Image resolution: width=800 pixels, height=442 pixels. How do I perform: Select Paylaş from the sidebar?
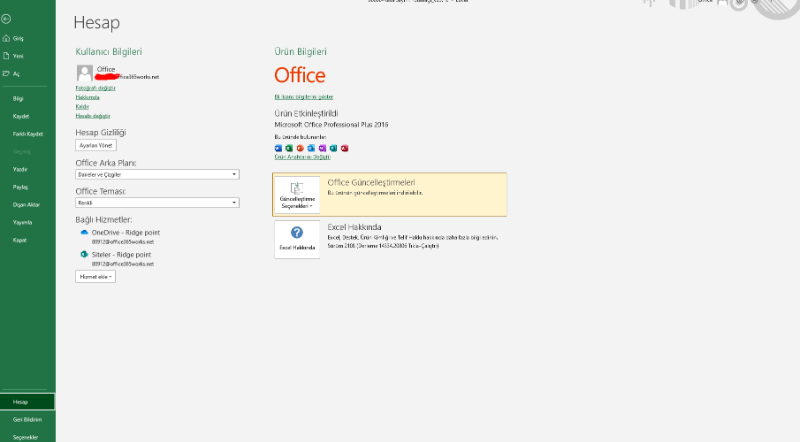20,187
